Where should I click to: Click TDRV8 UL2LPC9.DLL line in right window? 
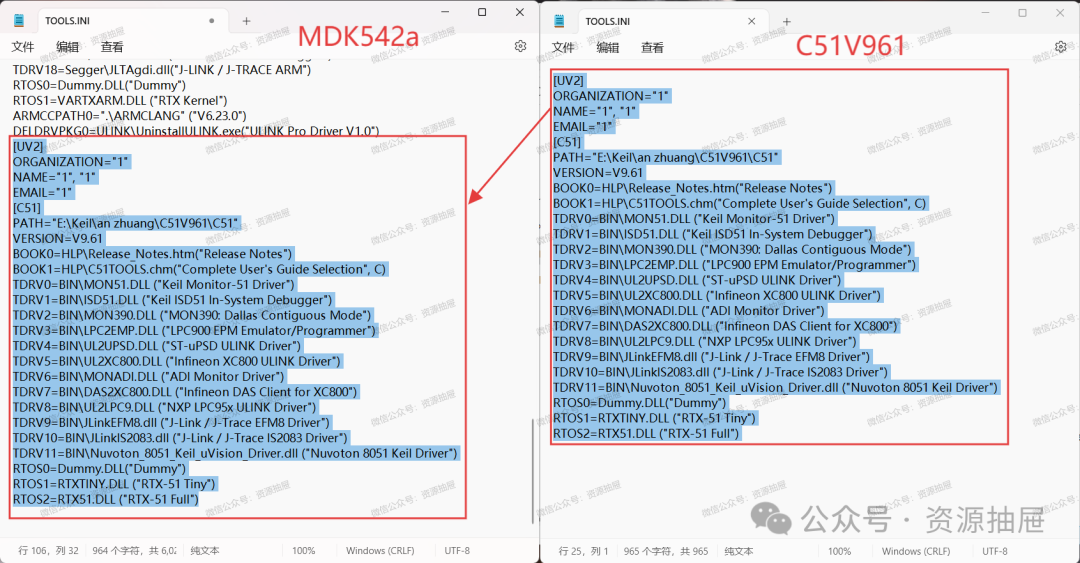click(x=705, y=341)
